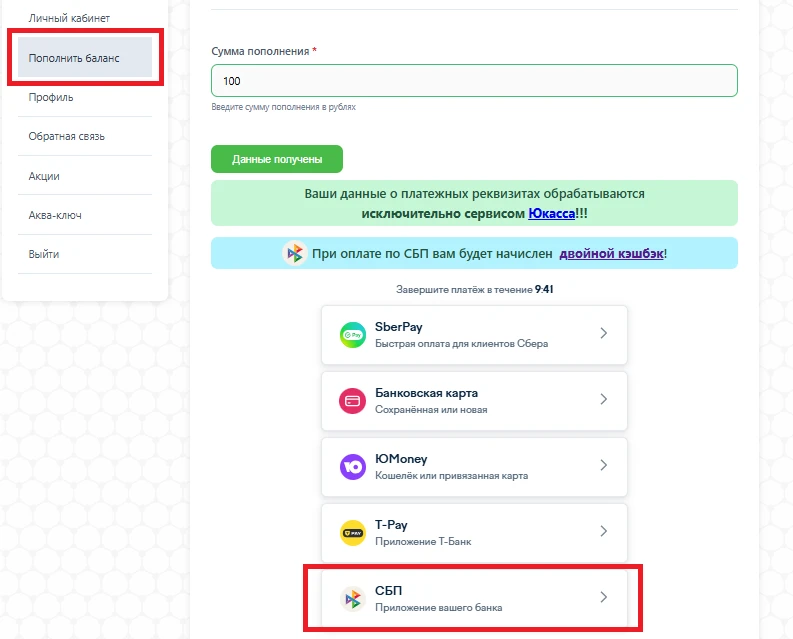Click the ЮMoney purple logo icon
This screenshot has height=639, width=793.
[x=353, y=466]
